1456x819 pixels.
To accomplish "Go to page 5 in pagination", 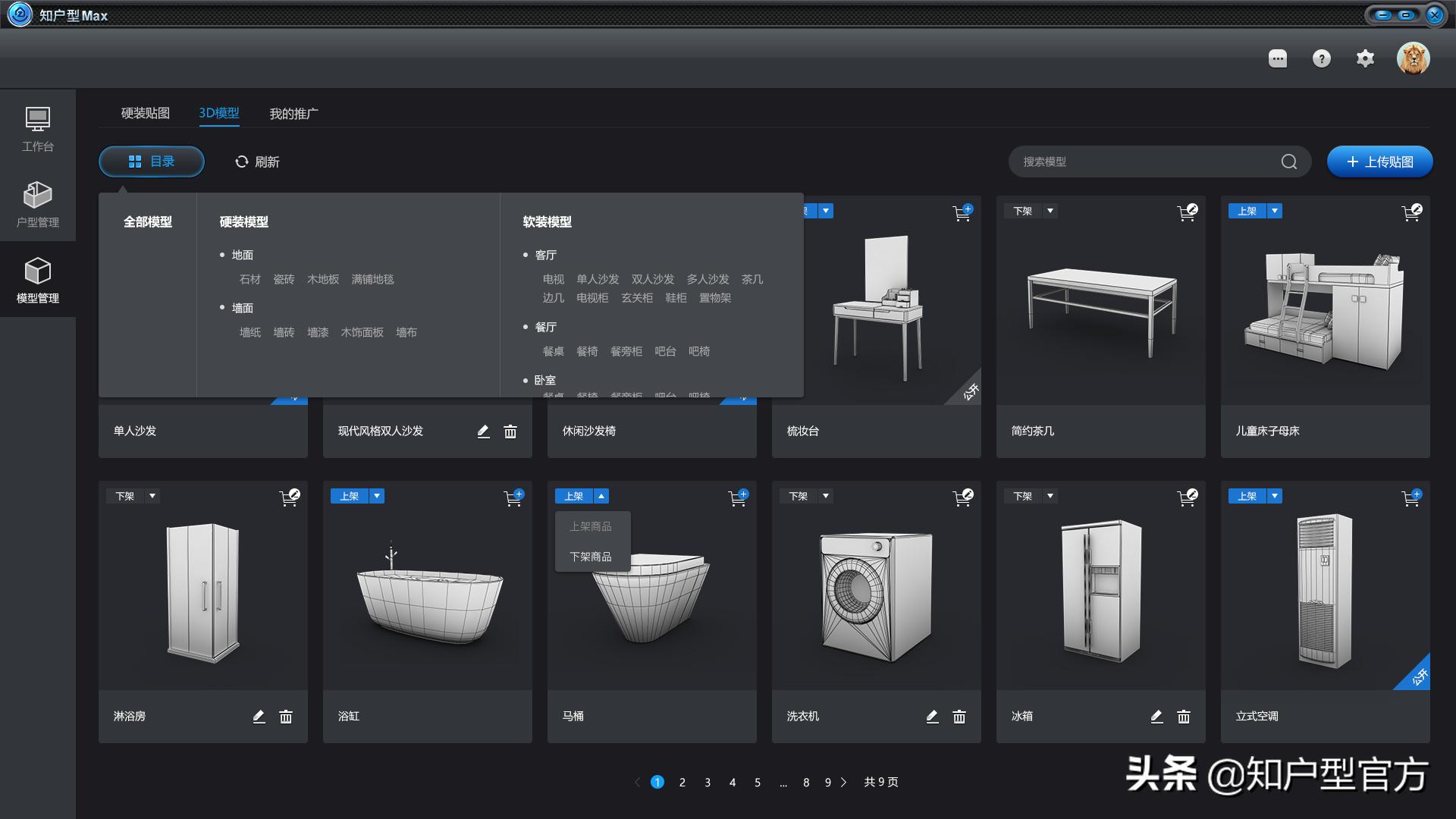I will click(x=757, y=782).
